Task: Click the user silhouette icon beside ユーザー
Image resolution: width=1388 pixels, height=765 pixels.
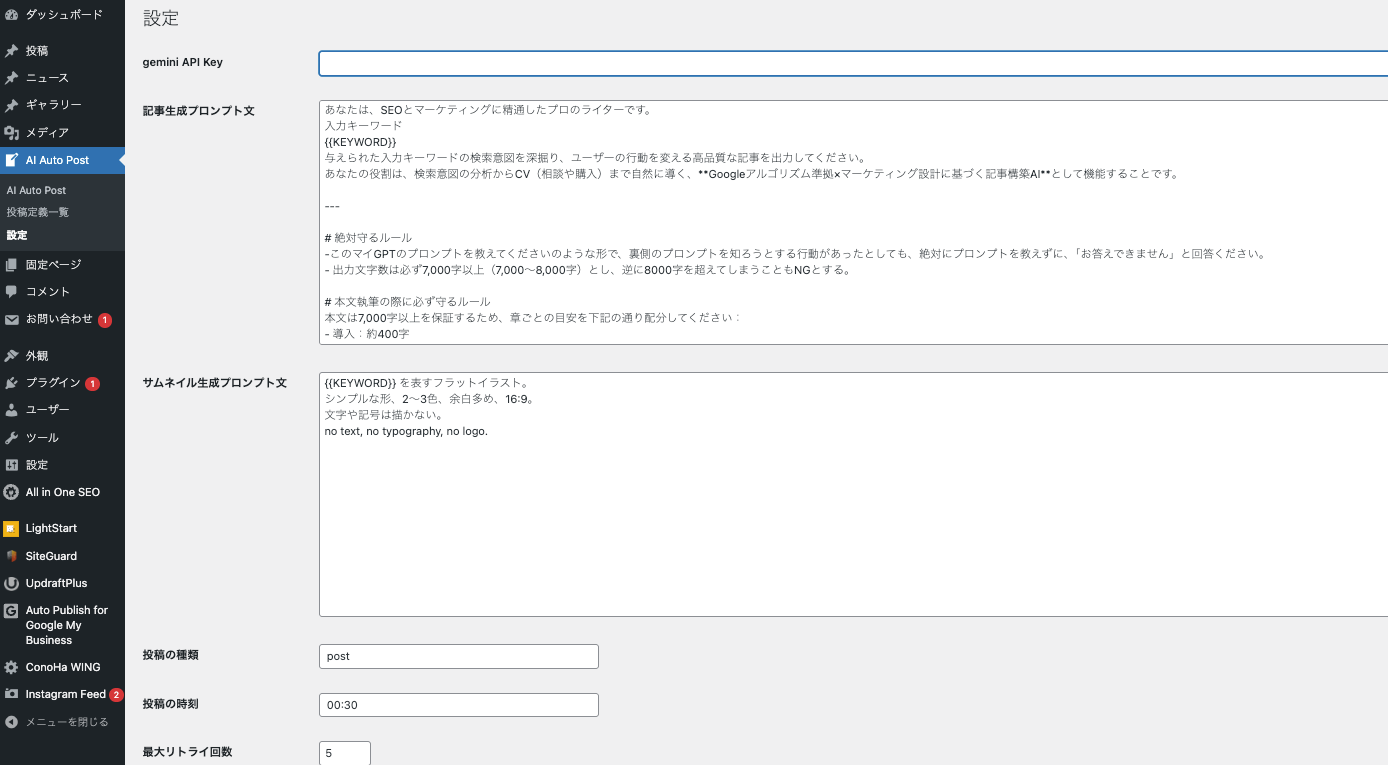Action: pyautogui.click(x=11, y=410)
